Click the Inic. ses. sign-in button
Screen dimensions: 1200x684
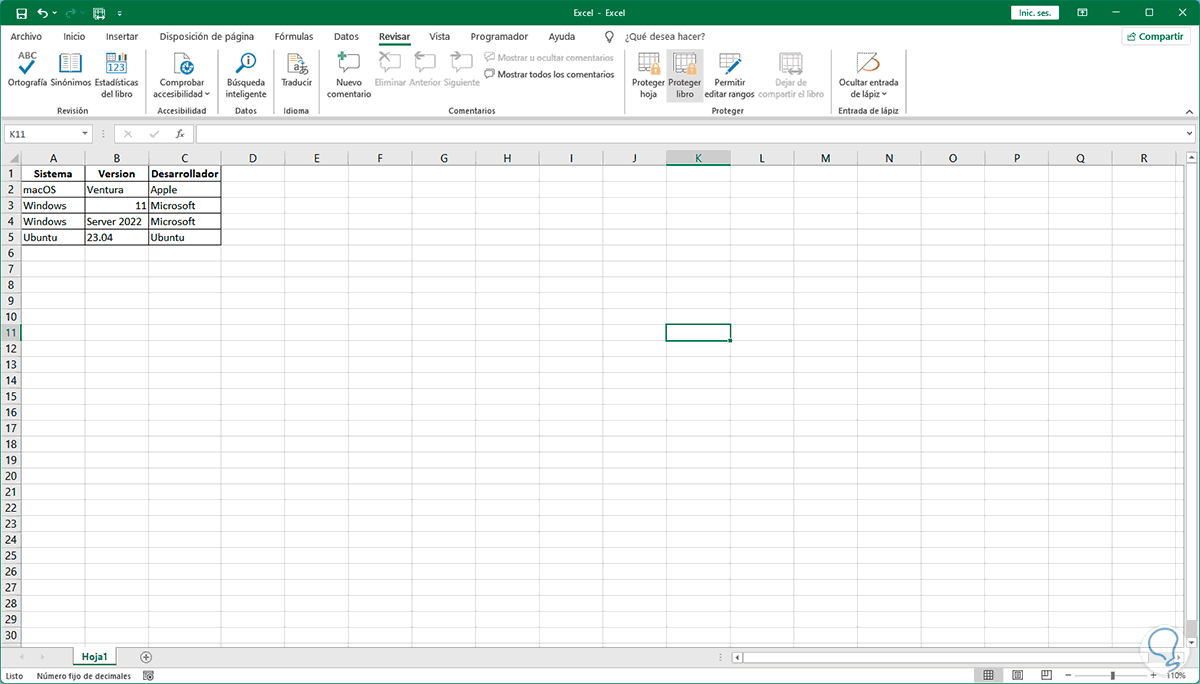tap(1035, 13)
